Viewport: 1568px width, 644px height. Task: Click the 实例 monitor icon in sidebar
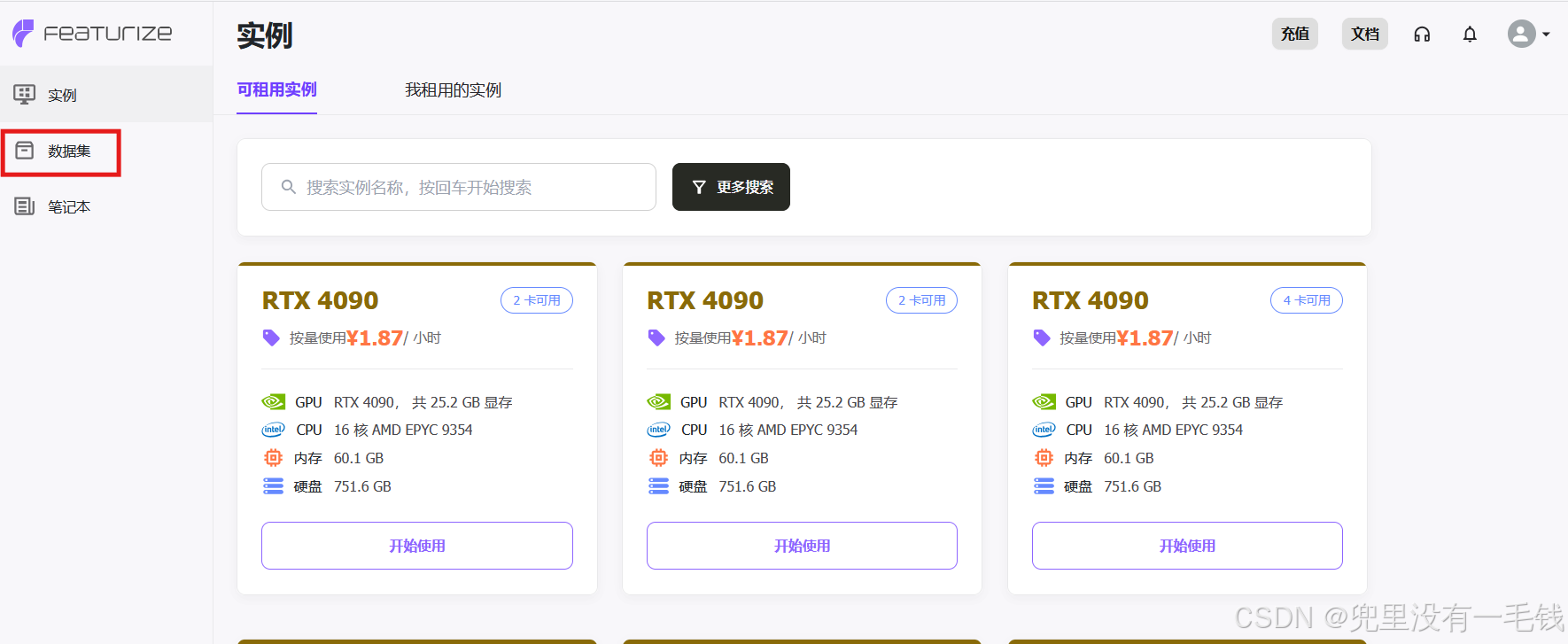click(25, 94)
